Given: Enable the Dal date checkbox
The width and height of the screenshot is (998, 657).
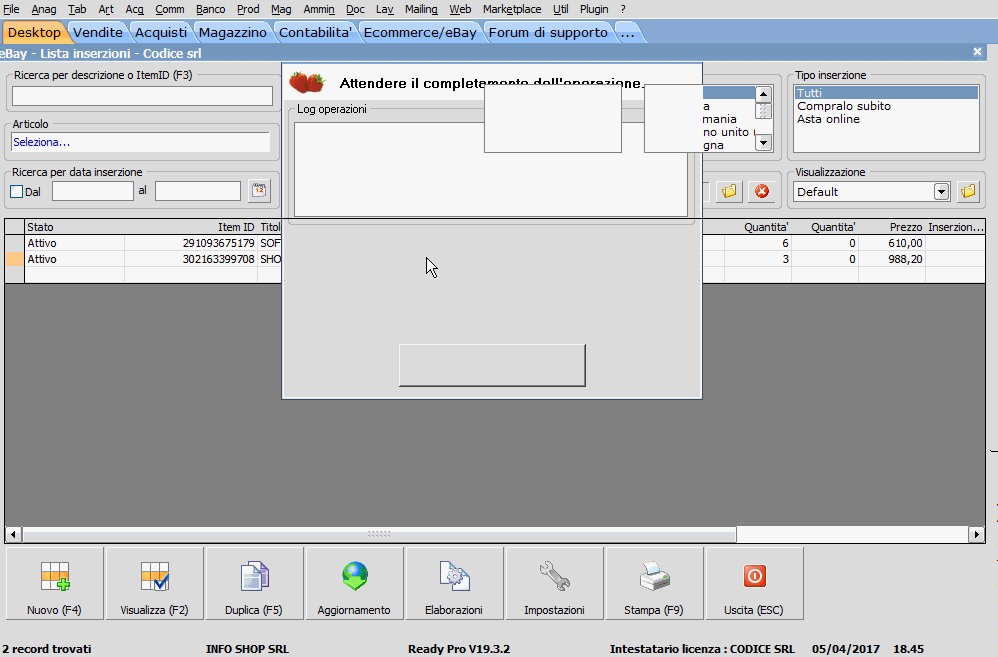Looking at the screenshot, I should [x=17, y=192].
